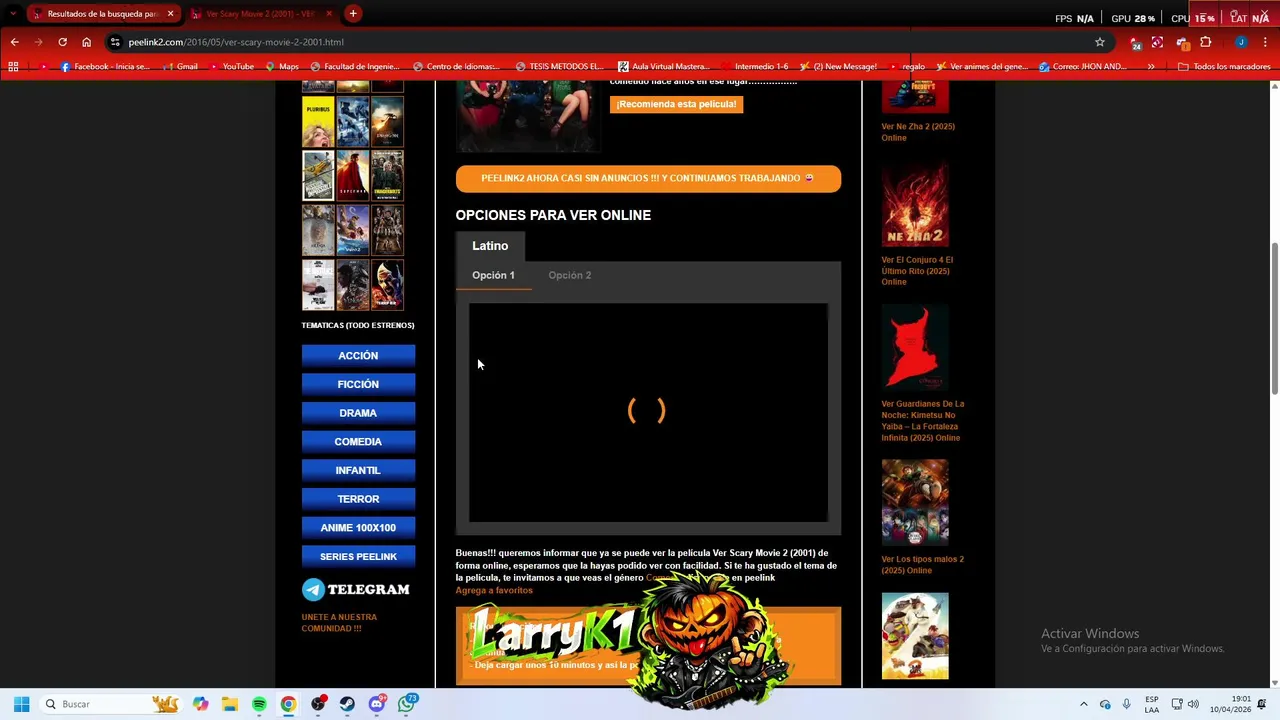Open Spotify from the taskbar
This screenshot has height=720, width=1280.
(259, 704)
